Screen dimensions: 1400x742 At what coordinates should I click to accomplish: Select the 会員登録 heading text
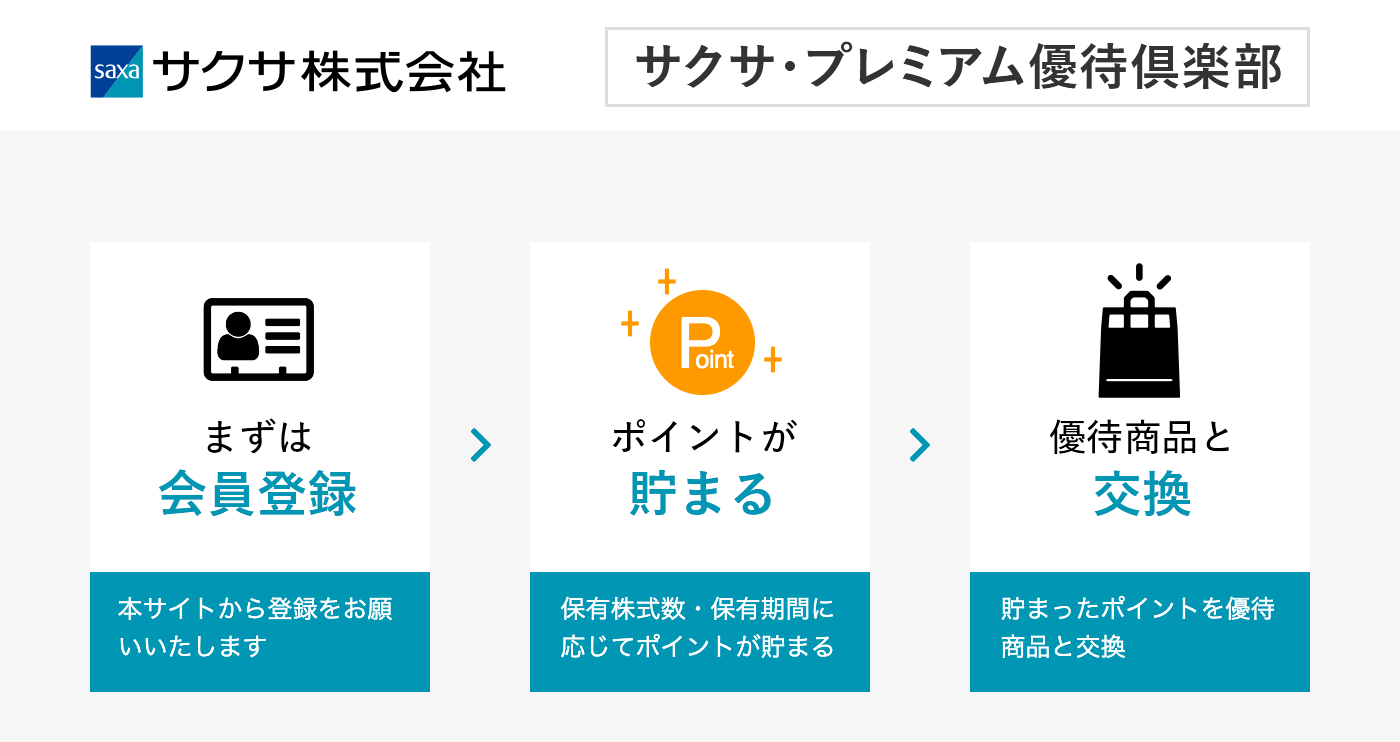coord(258,495)
